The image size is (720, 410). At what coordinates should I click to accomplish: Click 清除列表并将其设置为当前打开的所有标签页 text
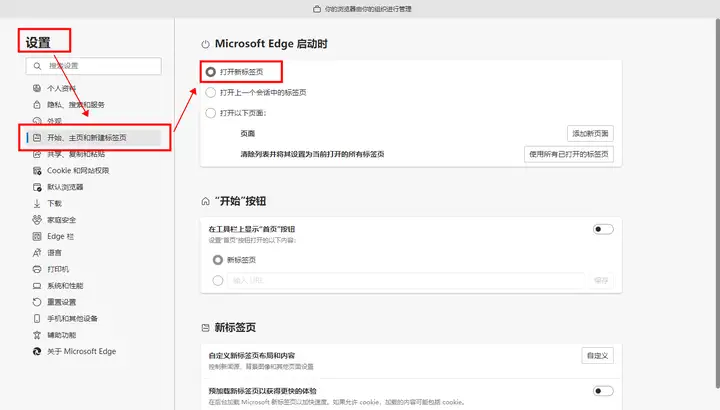(x=312, y=154)
